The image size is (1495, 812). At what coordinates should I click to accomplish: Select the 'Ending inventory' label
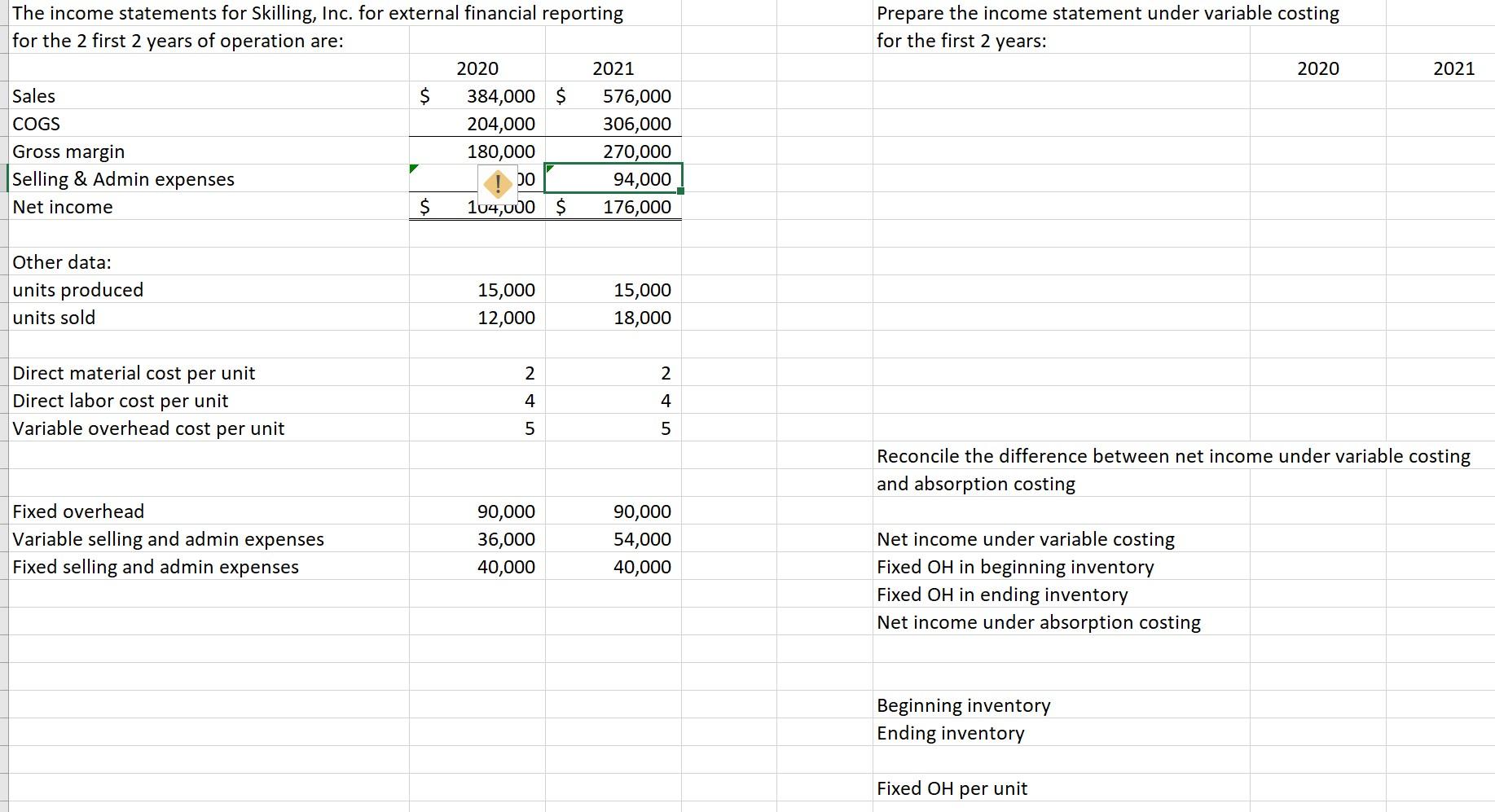[951, 733]
